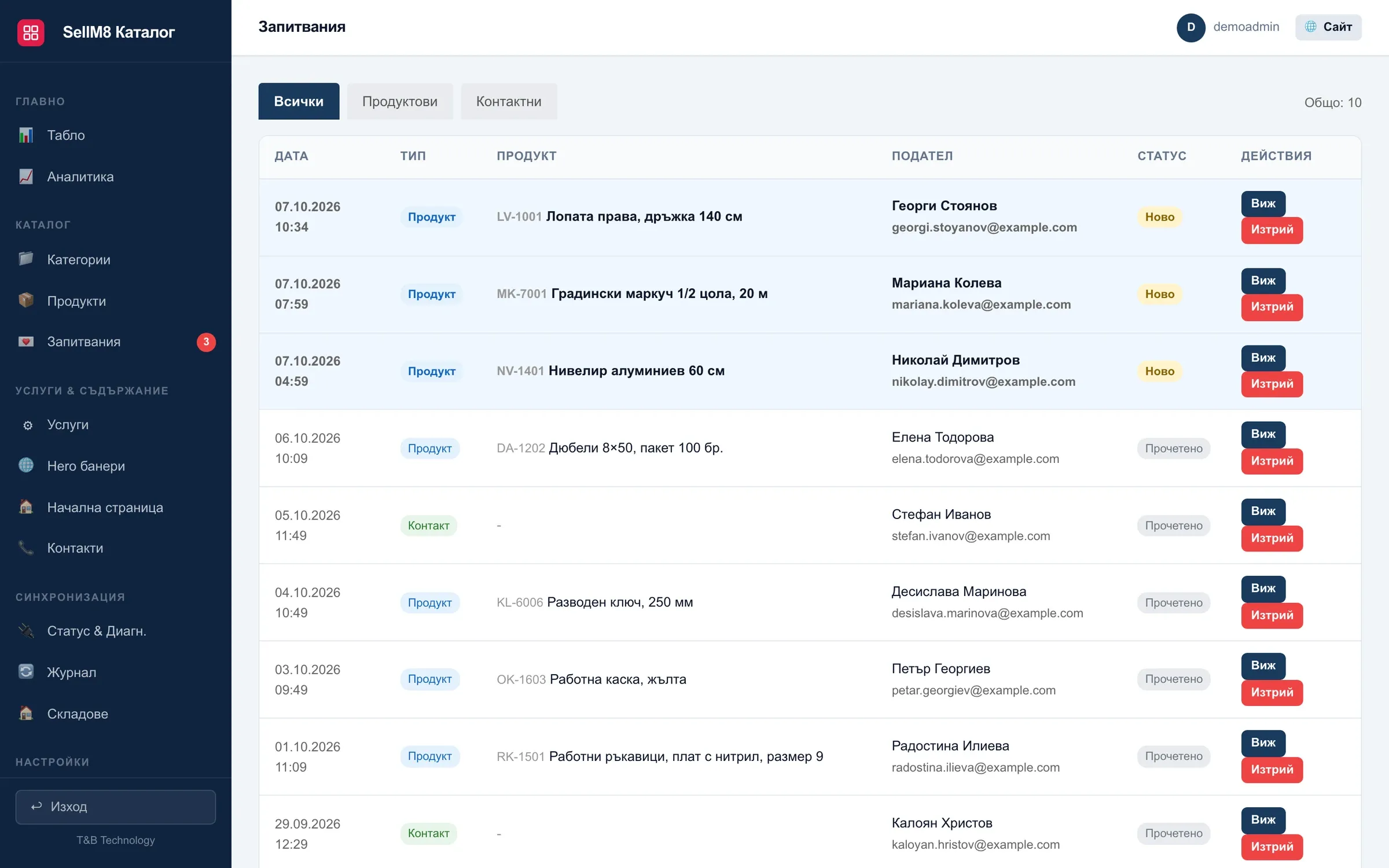Click email mariana.koleva@example.com

[981, 304]
